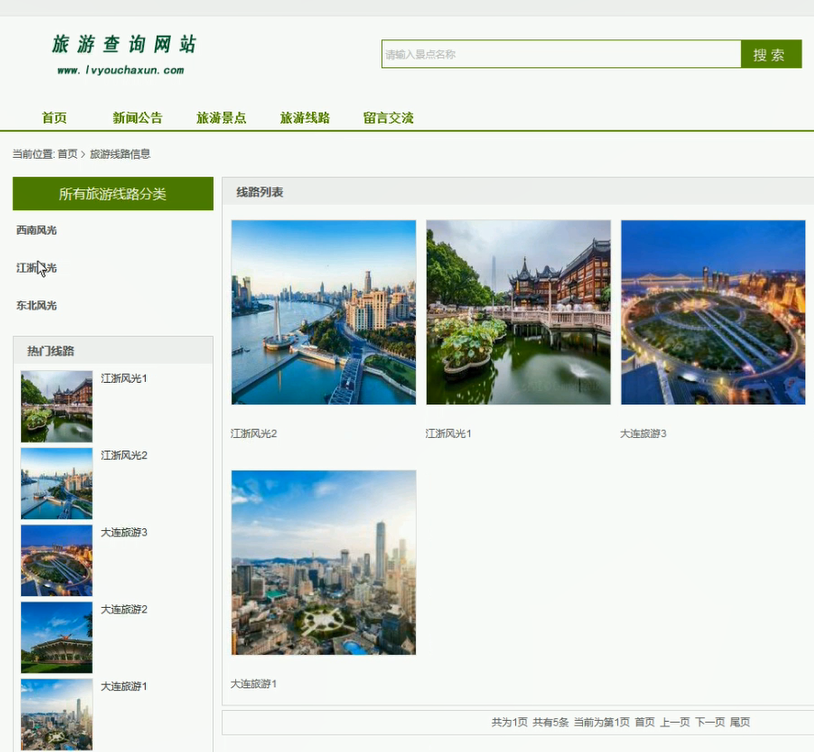Viewport: 814px width, 752px height.
Task: Open 江浙风光2 thumbnail in 热门线路
Action: coord(57,483)
